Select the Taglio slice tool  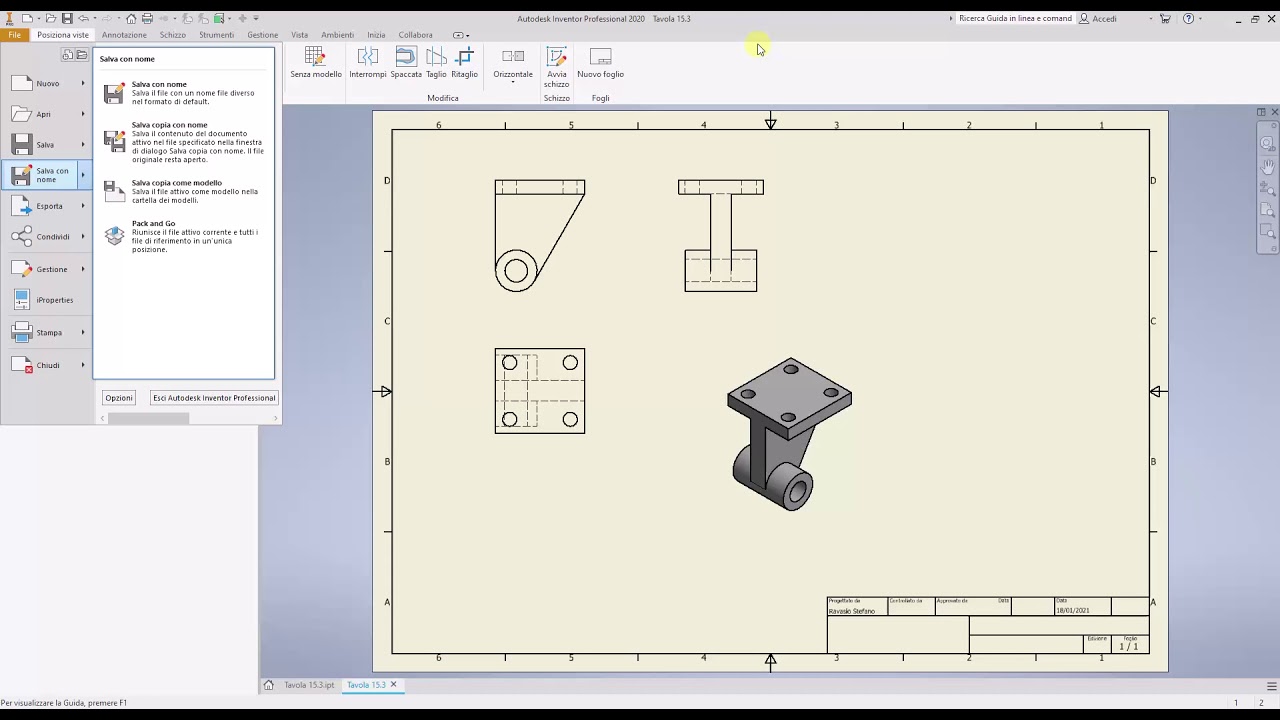pyautogui.click(x=436, y=63)
